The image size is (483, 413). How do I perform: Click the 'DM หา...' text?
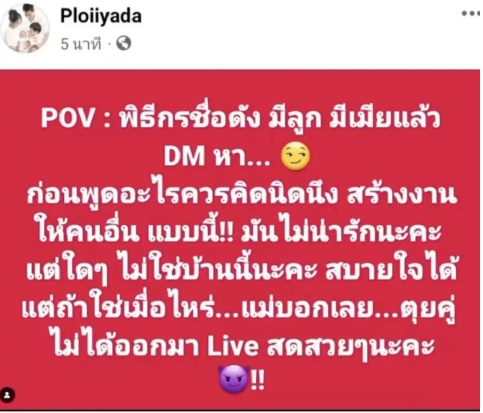[217, 156]
